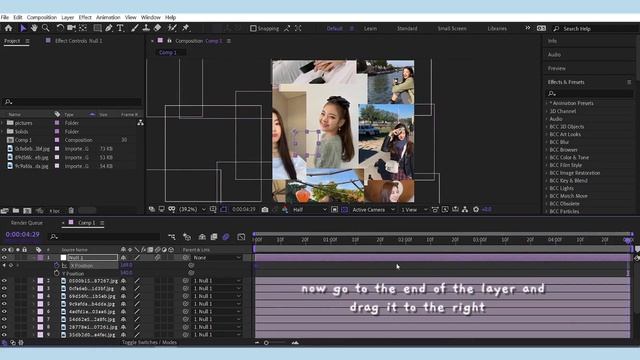640x360 pixels.
Task: Select the Pen tool
Action: pyautogui.click(x=109, y=28)
